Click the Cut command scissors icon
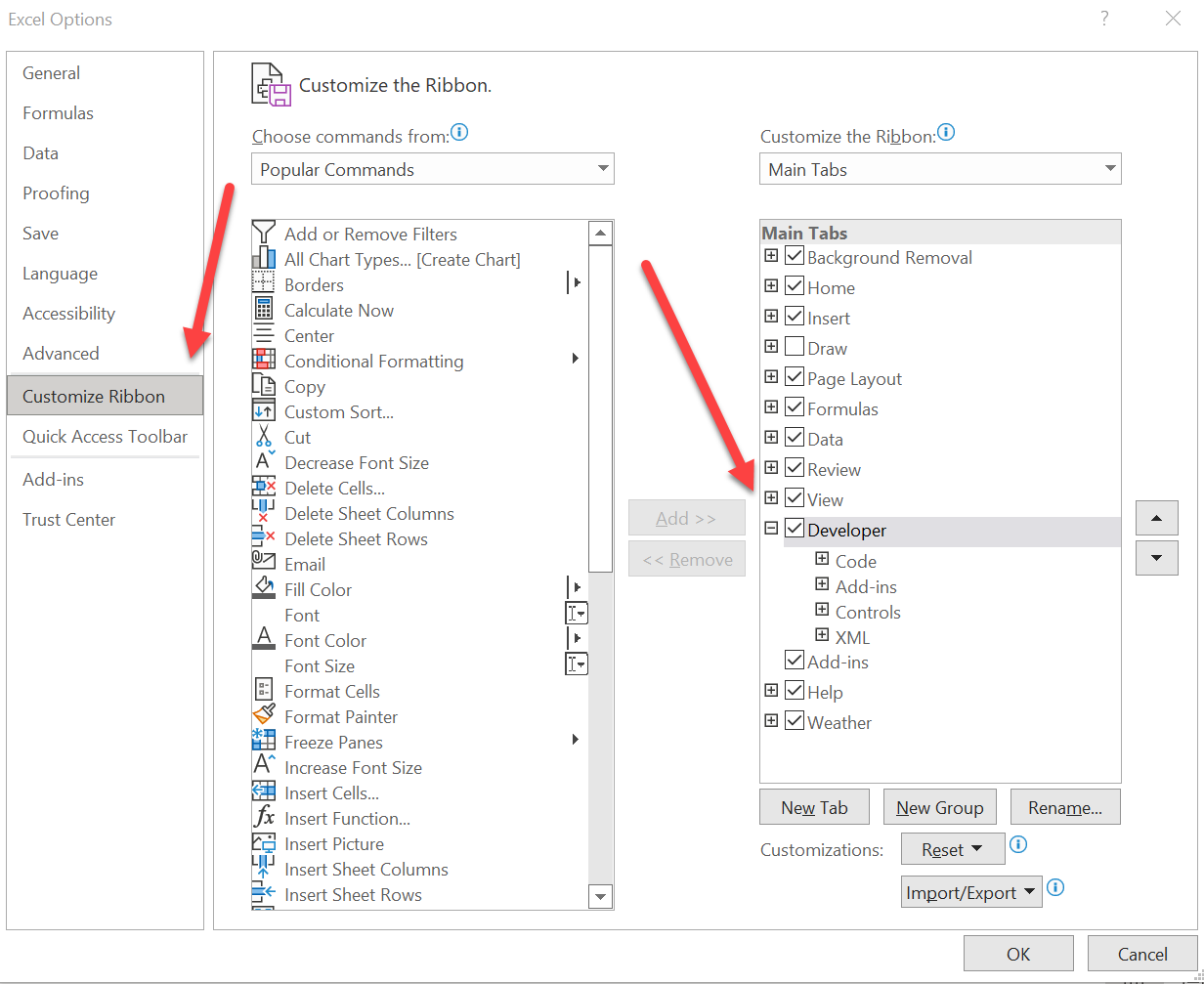The height and width of the screenshot is (984, 1204). tap(265, 437)
